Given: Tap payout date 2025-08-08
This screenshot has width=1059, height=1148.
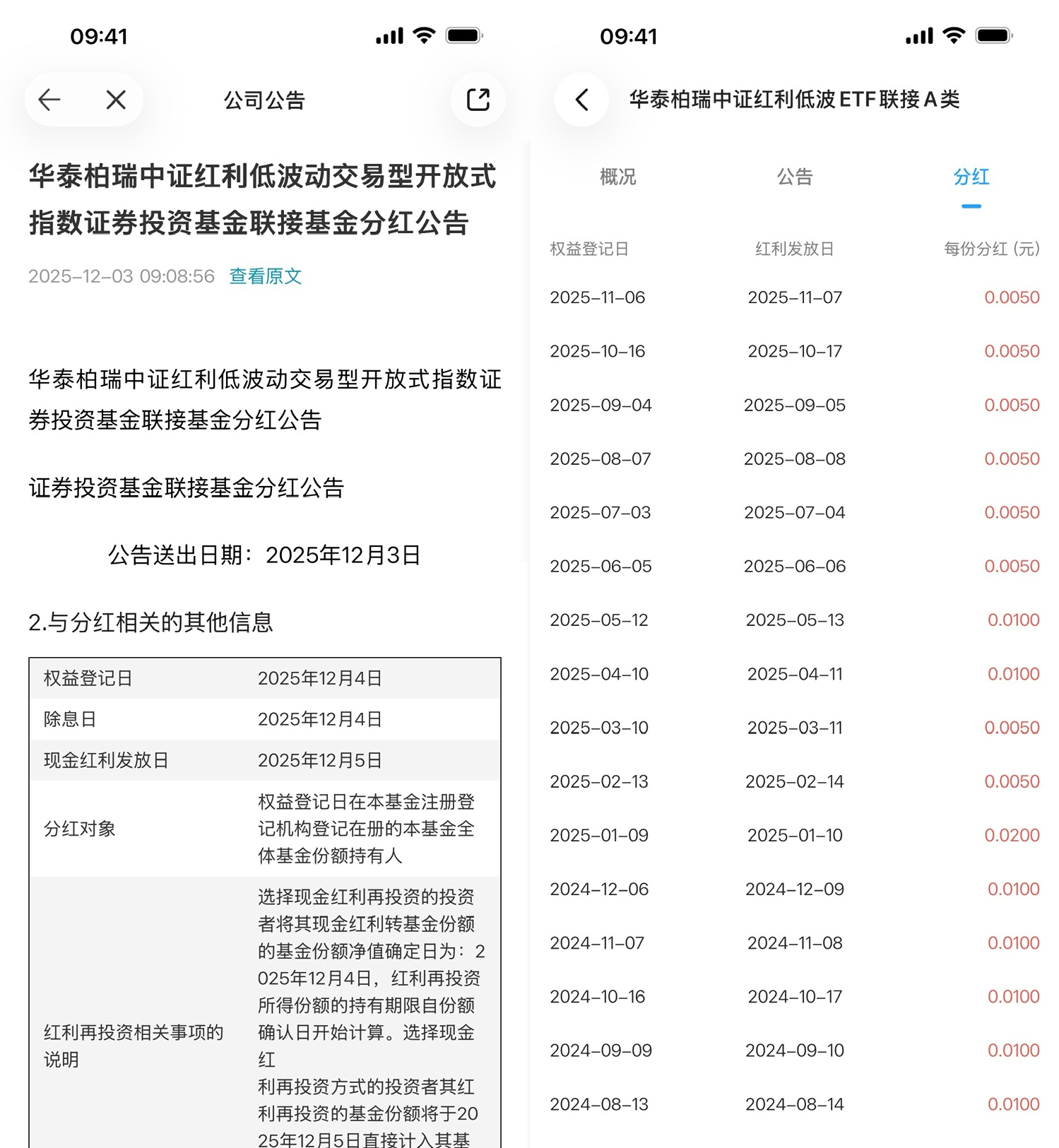Looking at the screenshot, I should [x=795, y=458].
